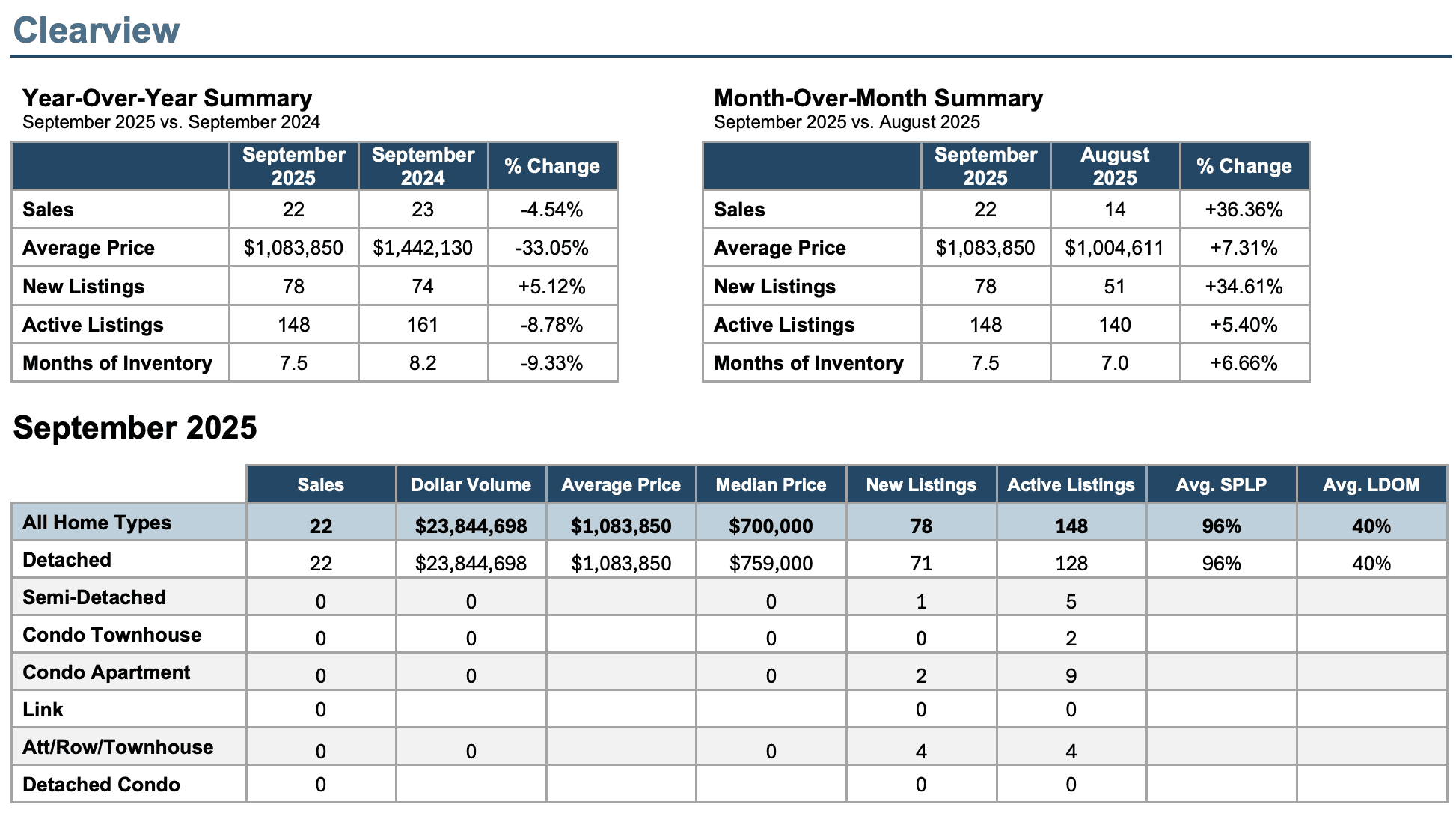This screenshot has width=1456, height=813.
Task: Select the August 2025 column header
Action: click(x=1114, y=166)
